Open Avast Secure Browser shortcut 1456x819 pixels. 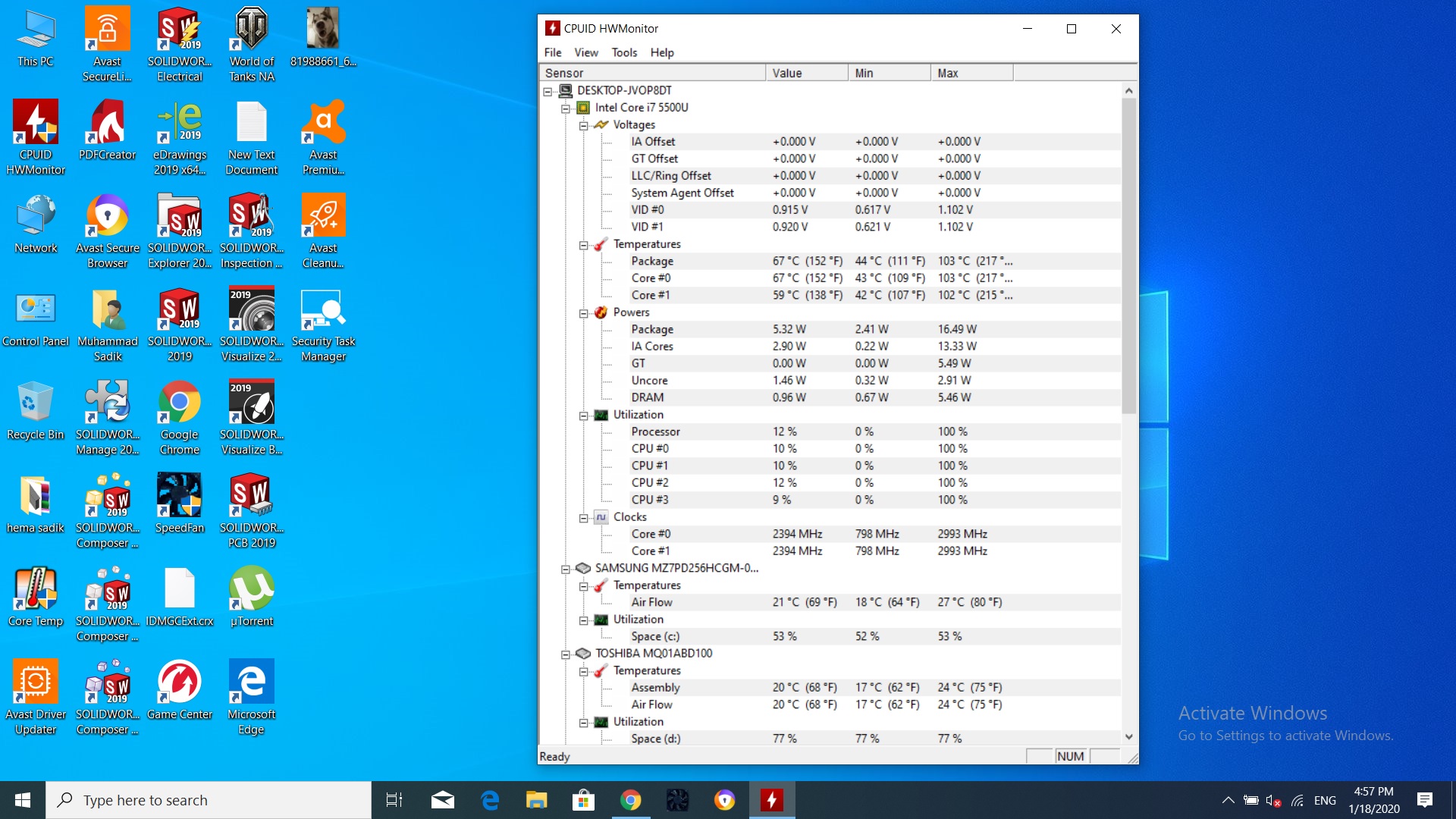pos(108,231)
